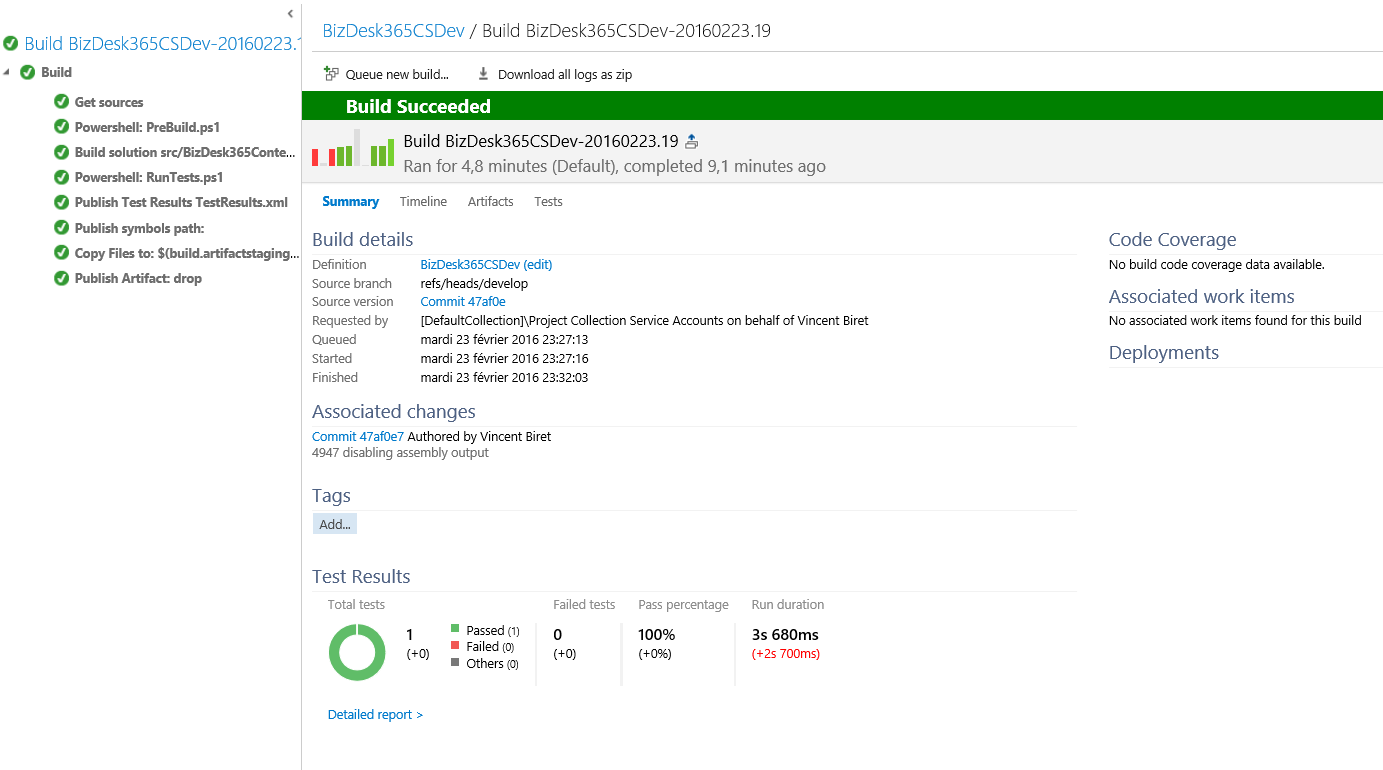Open the Commit 47af0e source version link
The width and height of the screenshot is (1383, 770).
(463, 302)
